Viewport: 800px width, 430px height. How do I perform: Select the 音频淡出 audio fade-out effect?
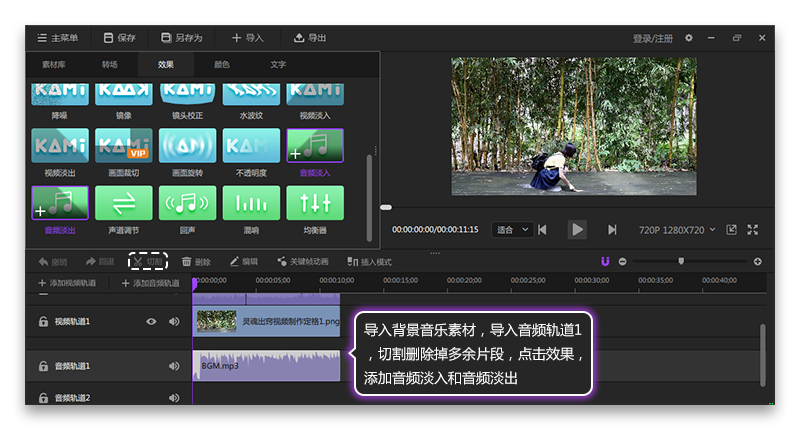pyautogui.click(x=59, y=203)
